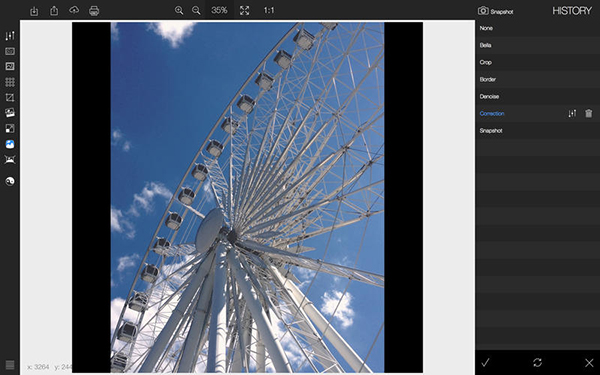Zoom in with magnifier plus icon
Image resolution: width=600 pixels, height=375 pixels.
[x=179, y=10]
